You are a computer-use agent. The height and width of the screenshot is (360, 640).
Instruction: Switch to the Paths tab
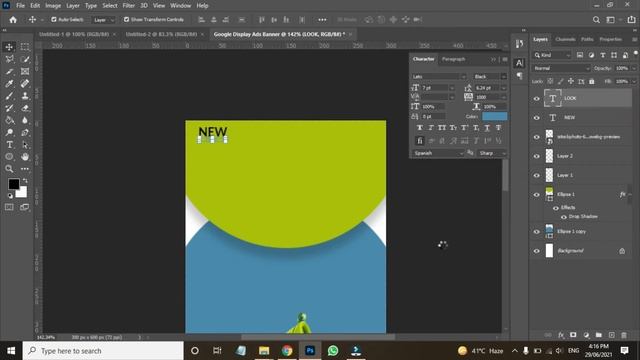587,39
